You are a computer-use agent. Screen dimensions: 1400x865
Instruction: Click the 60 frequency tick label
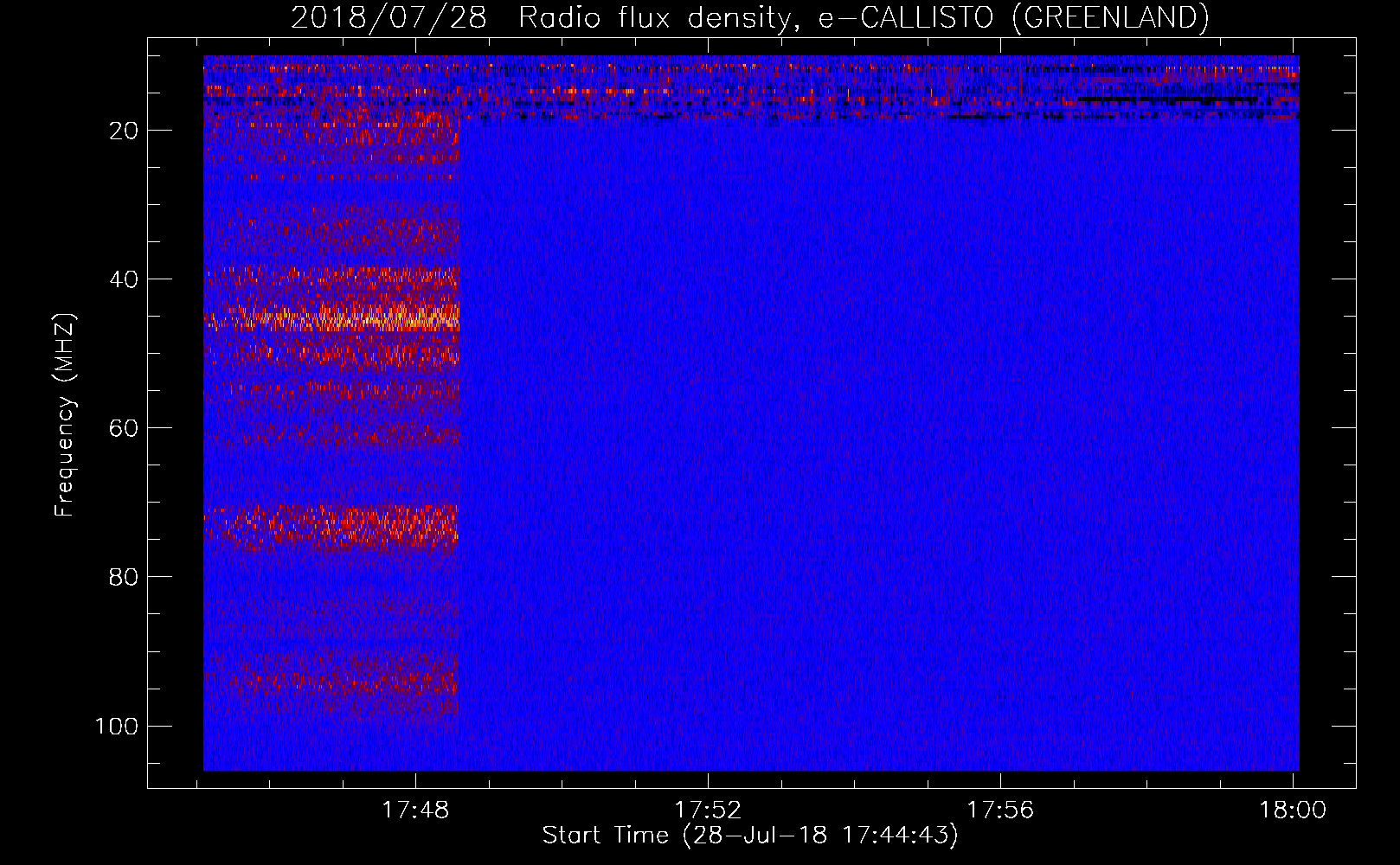(124, 428)
